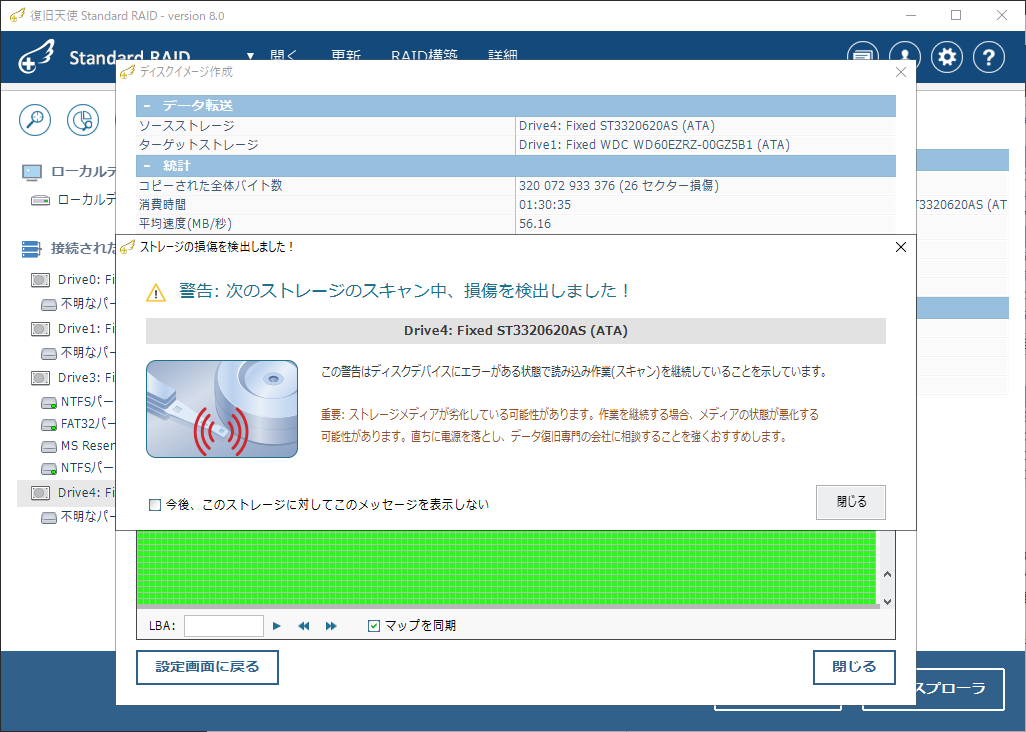
Task: Click 閉じる at bottom of disk image dialog
Action: [854, 667]
